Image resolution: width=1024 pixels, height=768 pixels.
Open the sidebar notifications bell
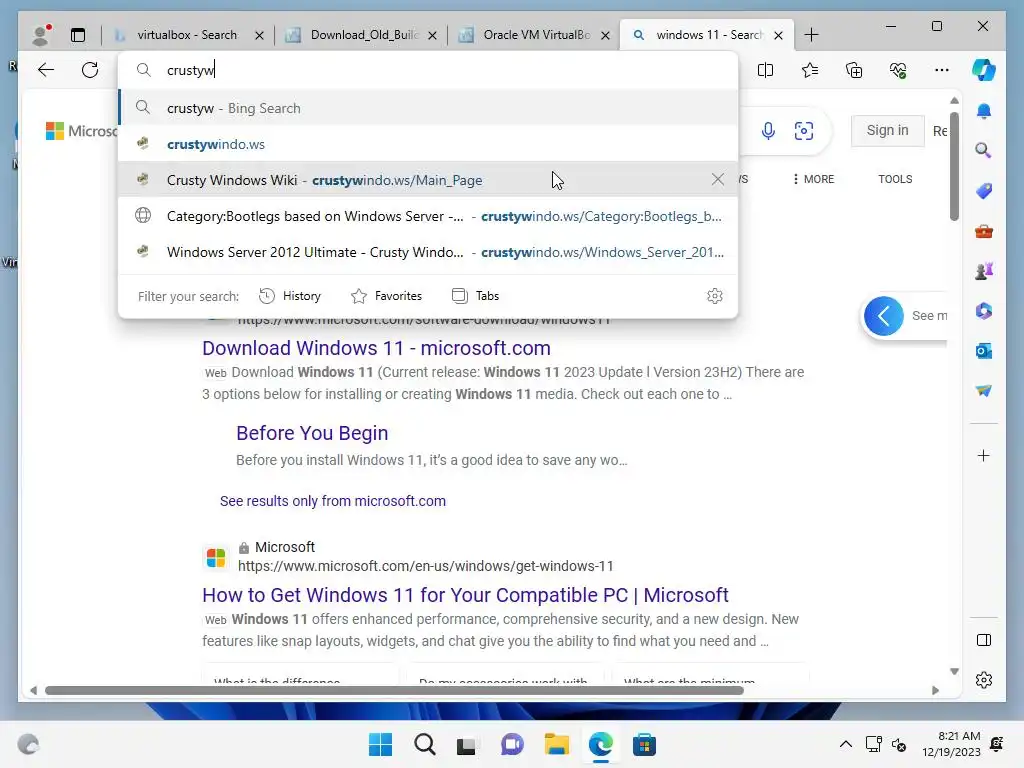click(984, 111)
